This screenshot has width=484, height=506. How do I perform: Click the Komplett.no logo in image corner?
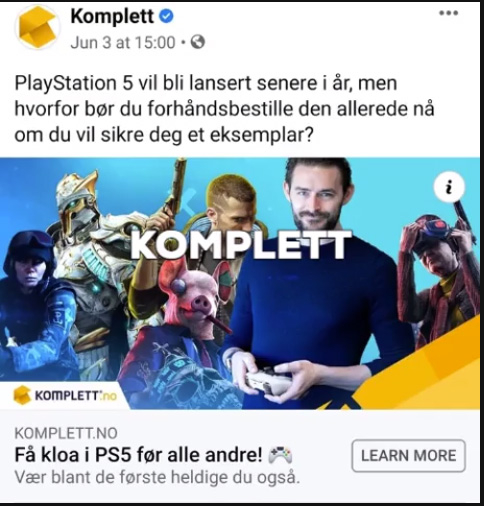65,395
